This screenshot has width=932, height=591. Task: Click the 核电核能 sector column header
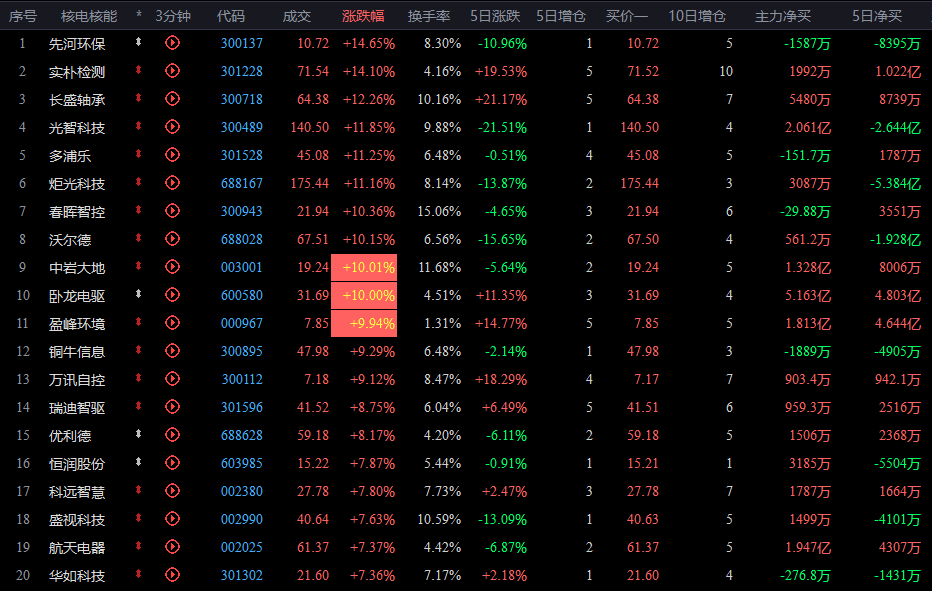pyautogui.click(x=89, y=16)
